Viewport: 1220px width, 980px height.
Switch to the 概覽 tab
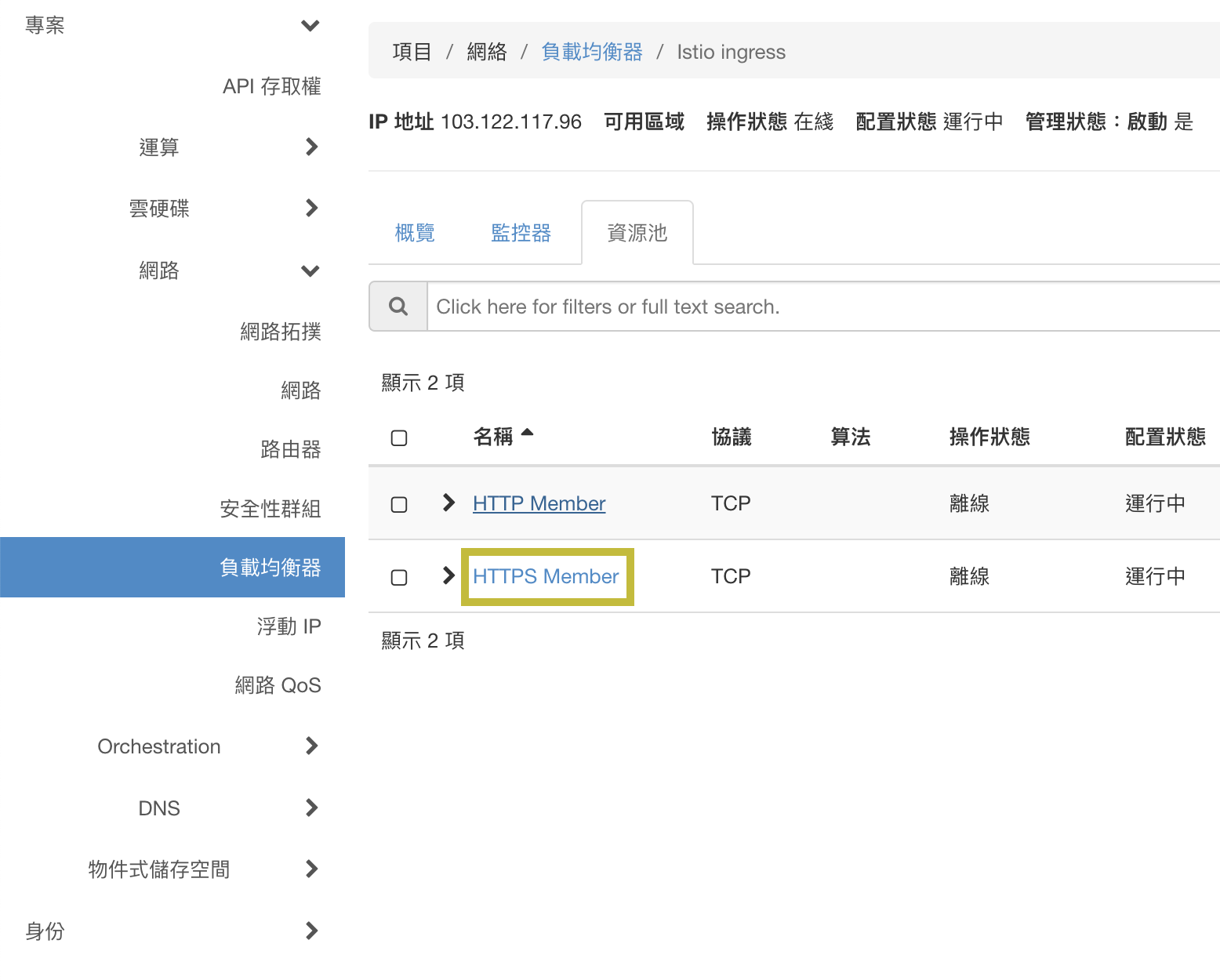[415, 233]
